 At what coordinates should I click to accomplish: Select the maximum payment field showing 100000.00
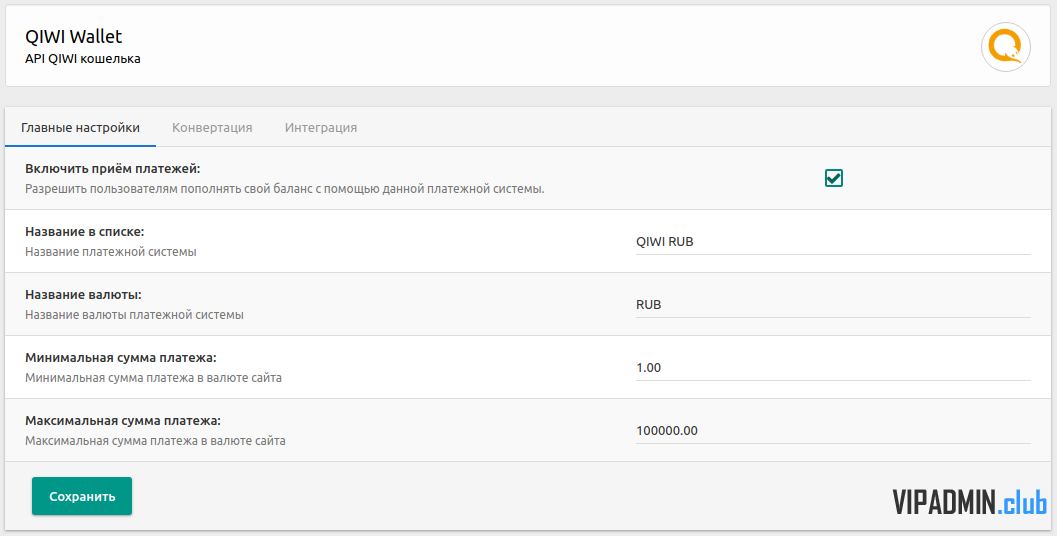coord(833,431)
